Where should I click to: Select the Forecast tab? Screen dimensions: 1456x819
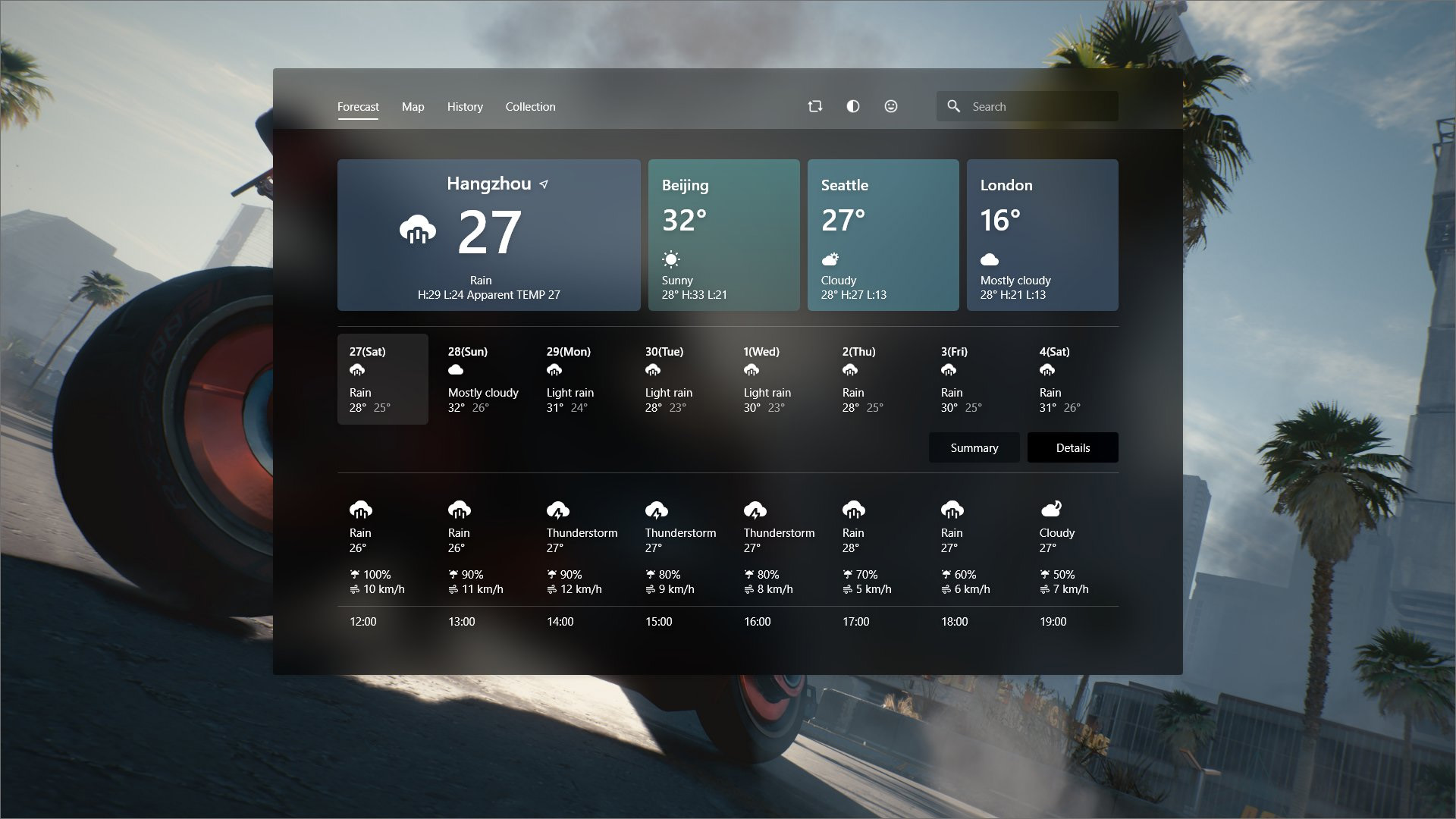(358, 106)
